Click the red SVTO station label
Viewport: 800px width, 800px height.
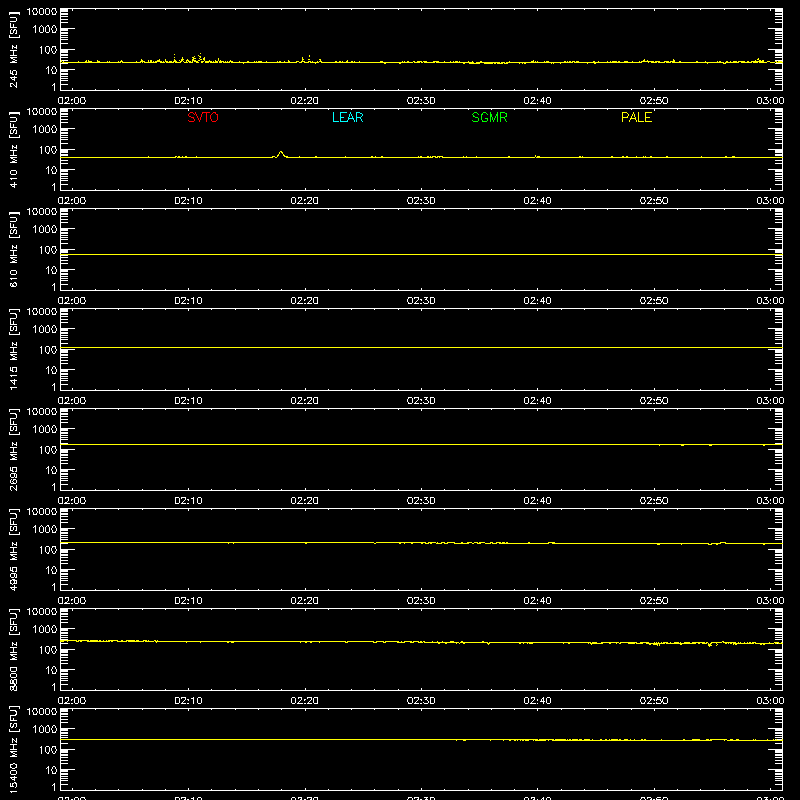[x=203, y=117]
